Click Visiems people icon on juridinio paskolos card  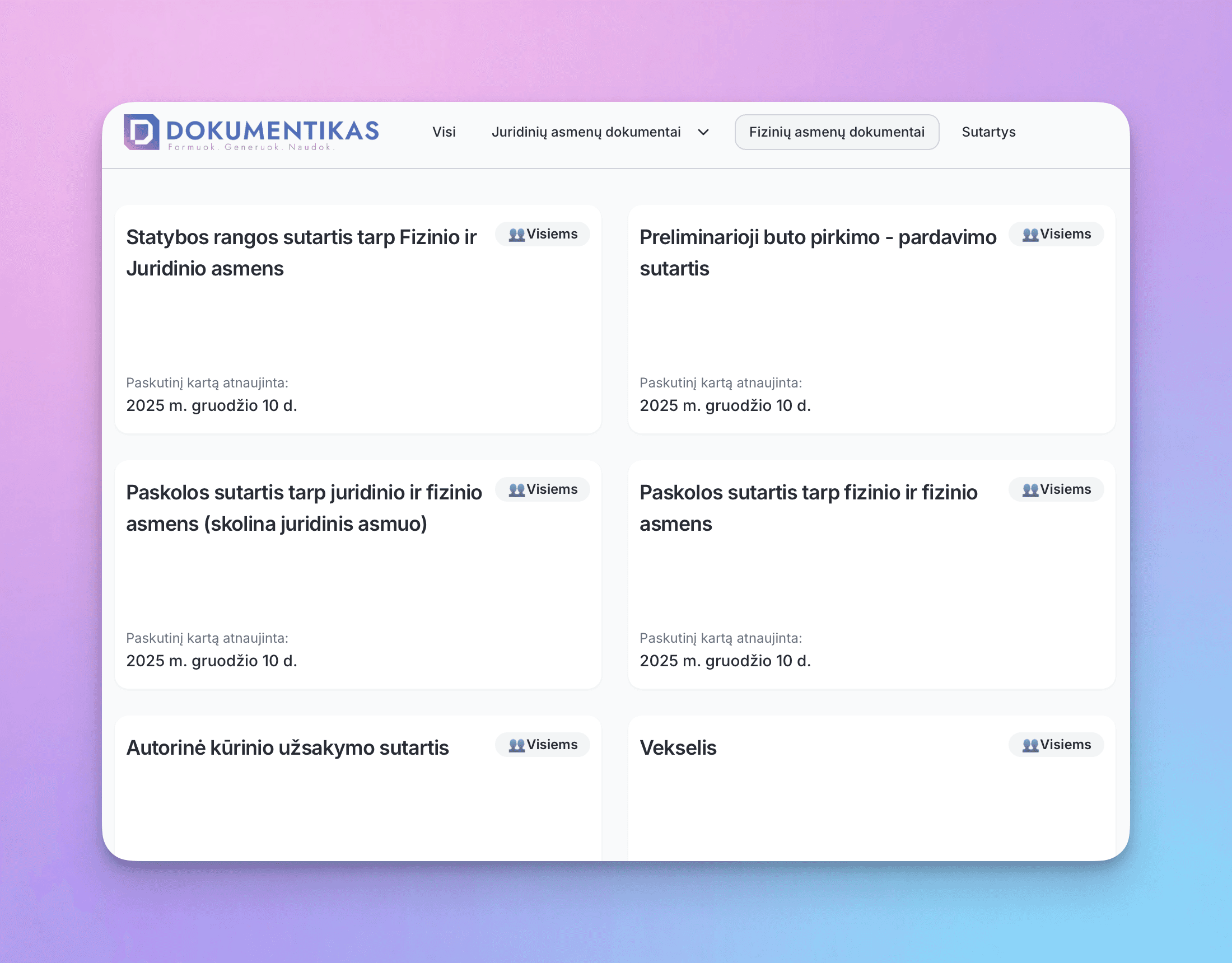coord(516,490)
